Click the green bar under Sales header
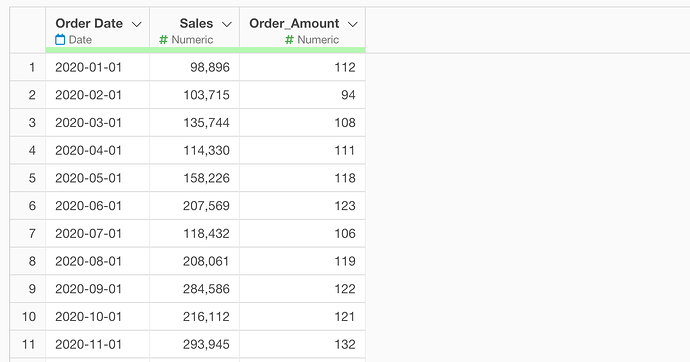The width and height of the screenshot is (690, 362). pos(195,50)
